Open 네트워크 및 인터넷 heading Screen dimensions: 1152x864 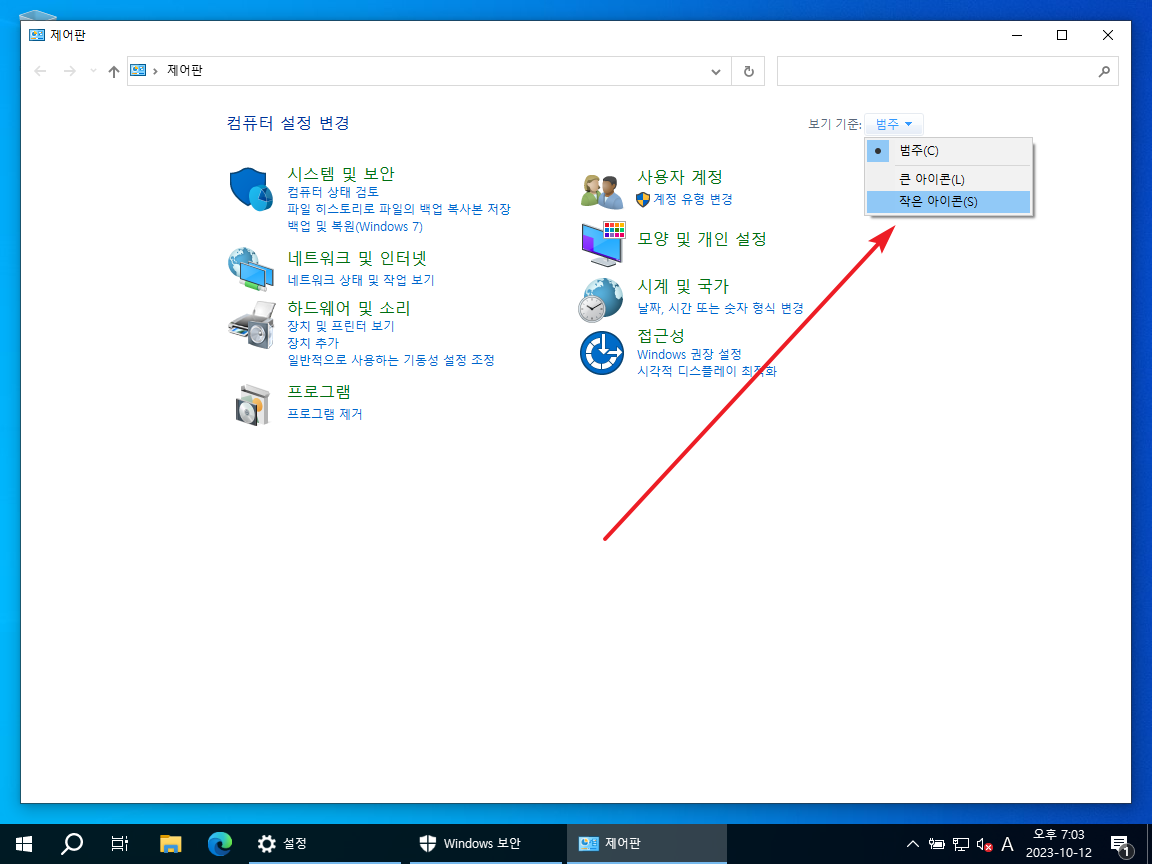point(357,259)
